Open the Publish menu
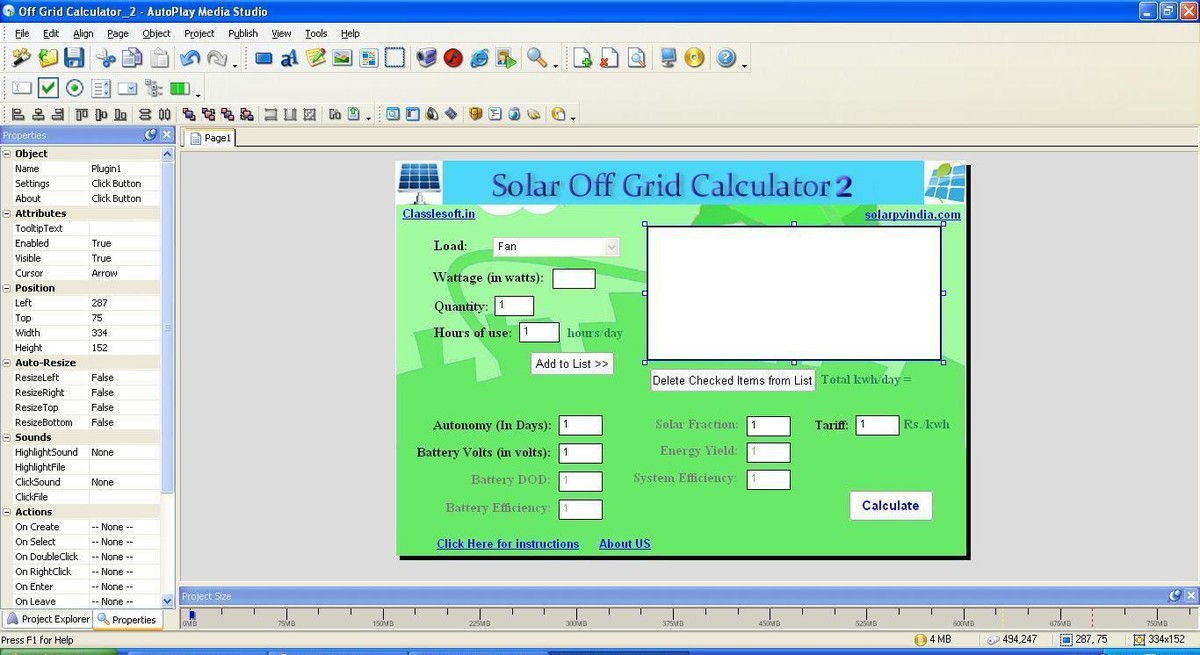Image resolution: width=1200 pixels, height=655 pixels. pyautogui.click(x=242, y=33)
